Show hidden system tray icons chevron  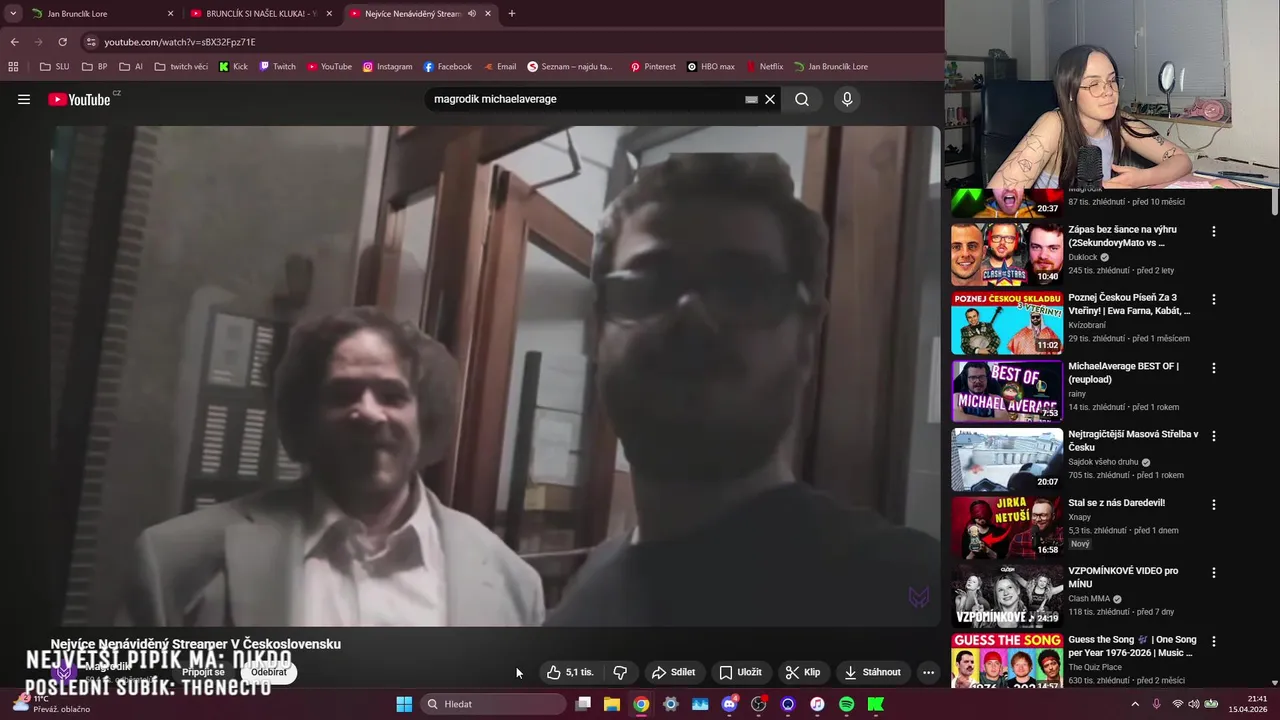pos(1135,704)
